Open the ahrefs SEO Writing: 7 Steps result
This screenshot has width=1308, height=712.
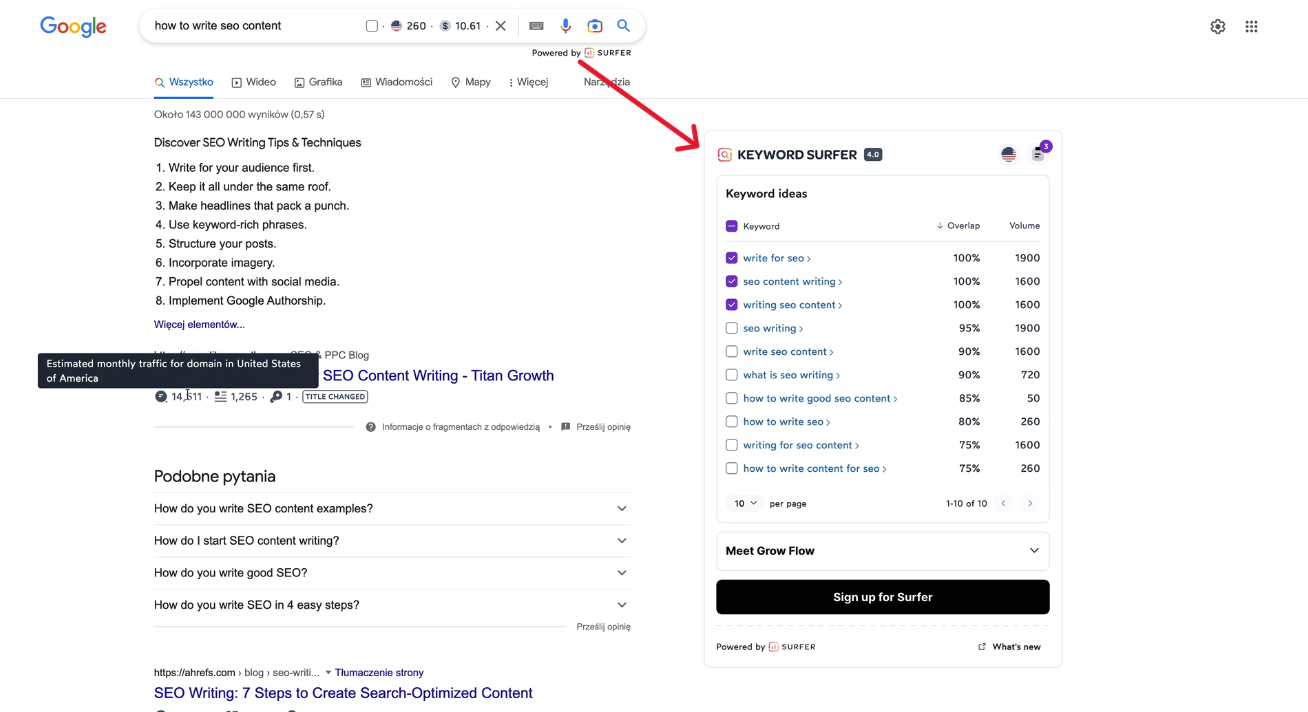[x=343, y=693]
